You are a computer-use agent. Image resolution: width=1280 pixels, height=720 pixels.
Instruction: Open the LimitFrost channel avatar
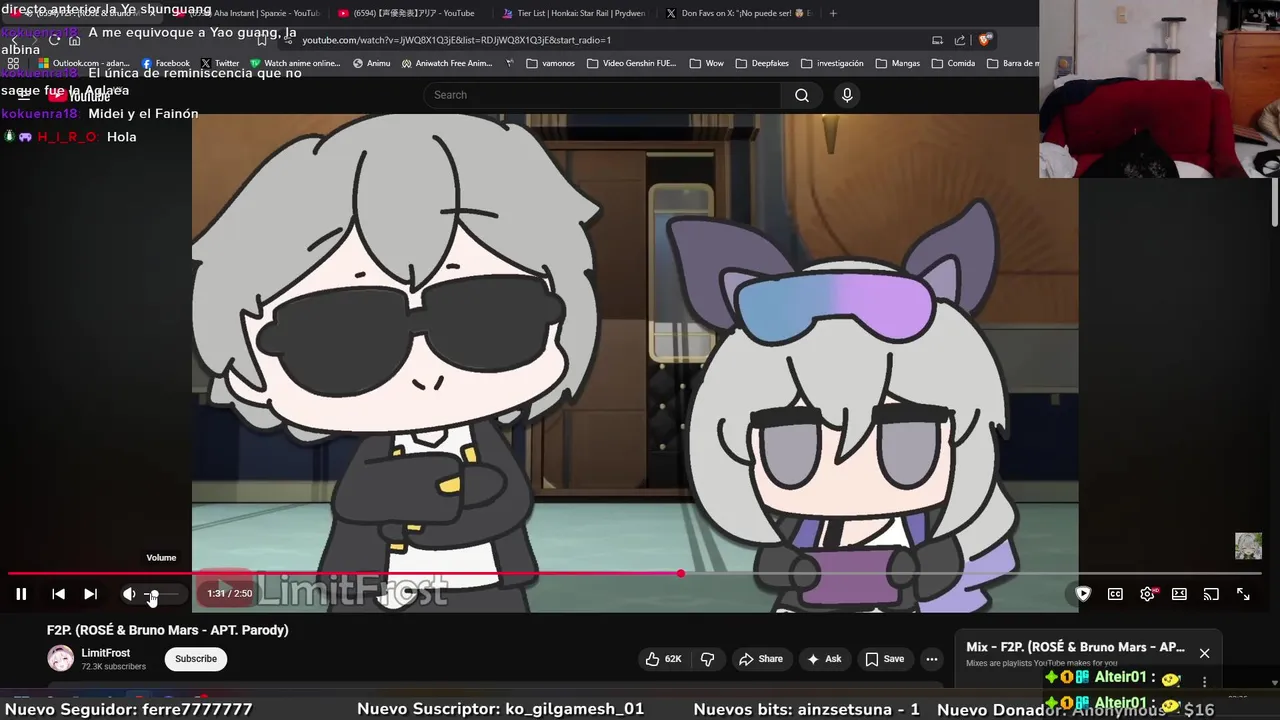coord(61,659)
